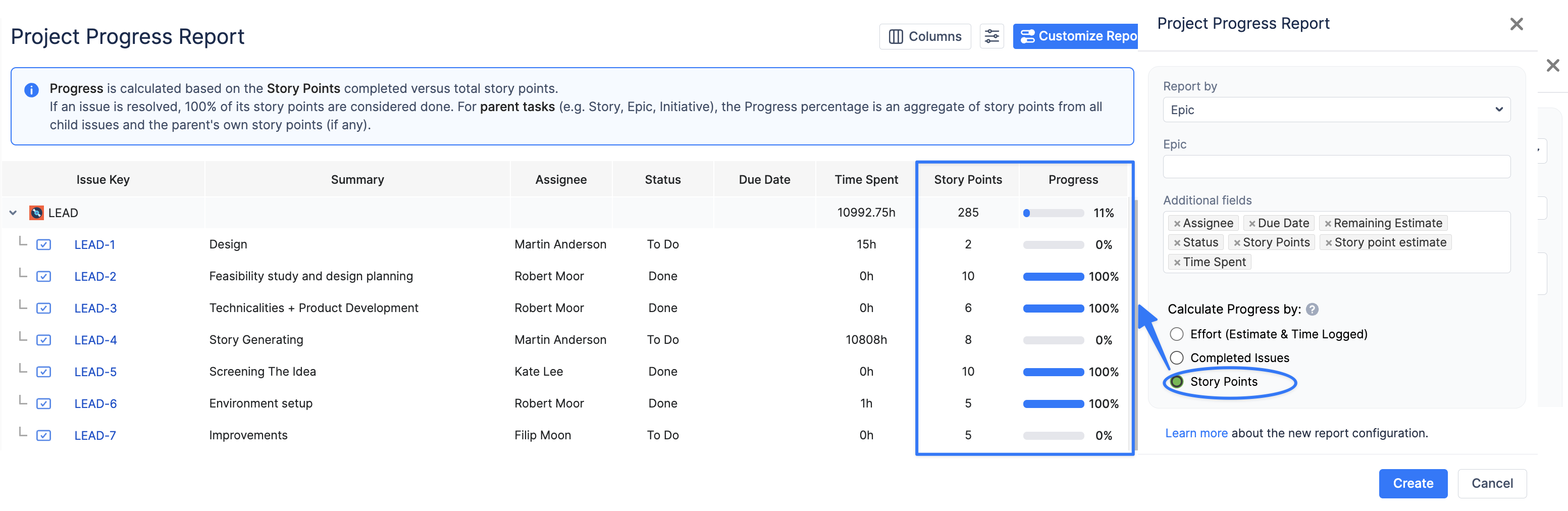Image resolution: width=1568 pixels, height=511 pixels.
Task: Select the Story Points radio button
Action: [1177, 382]
